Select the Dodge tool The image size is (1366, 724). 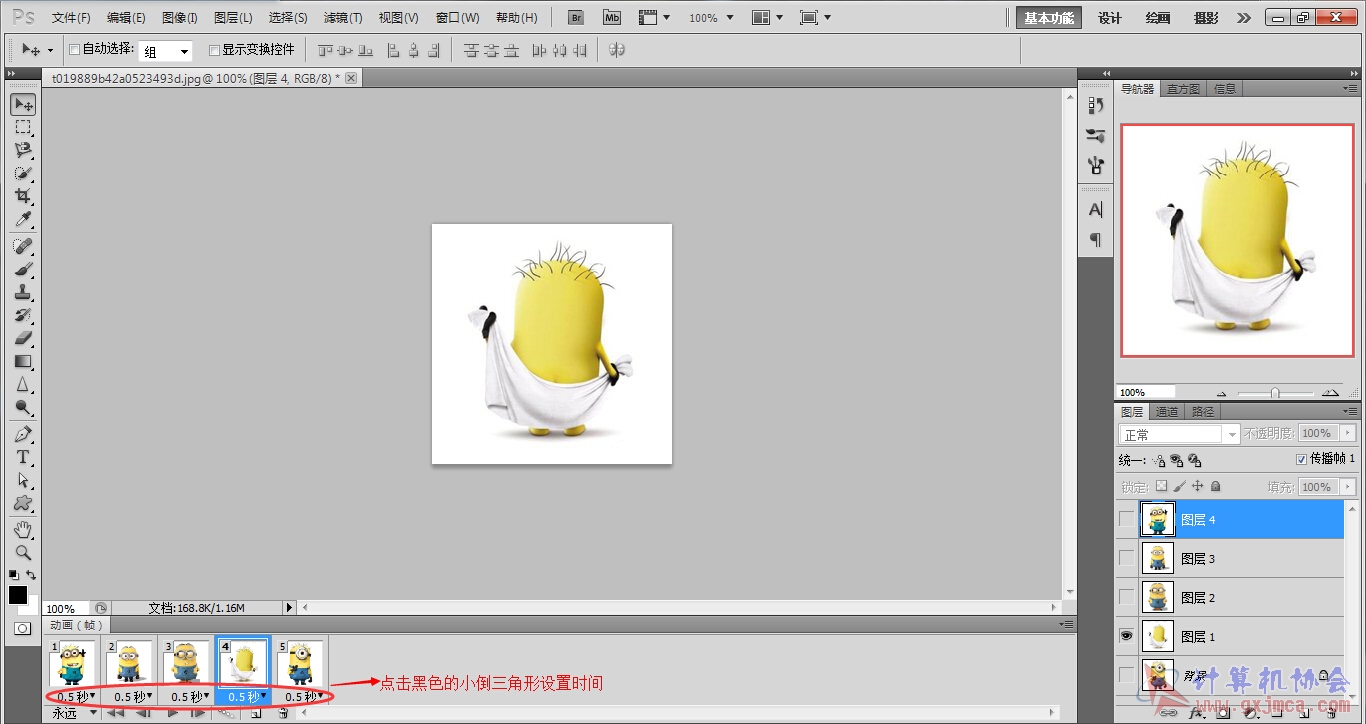23,407
